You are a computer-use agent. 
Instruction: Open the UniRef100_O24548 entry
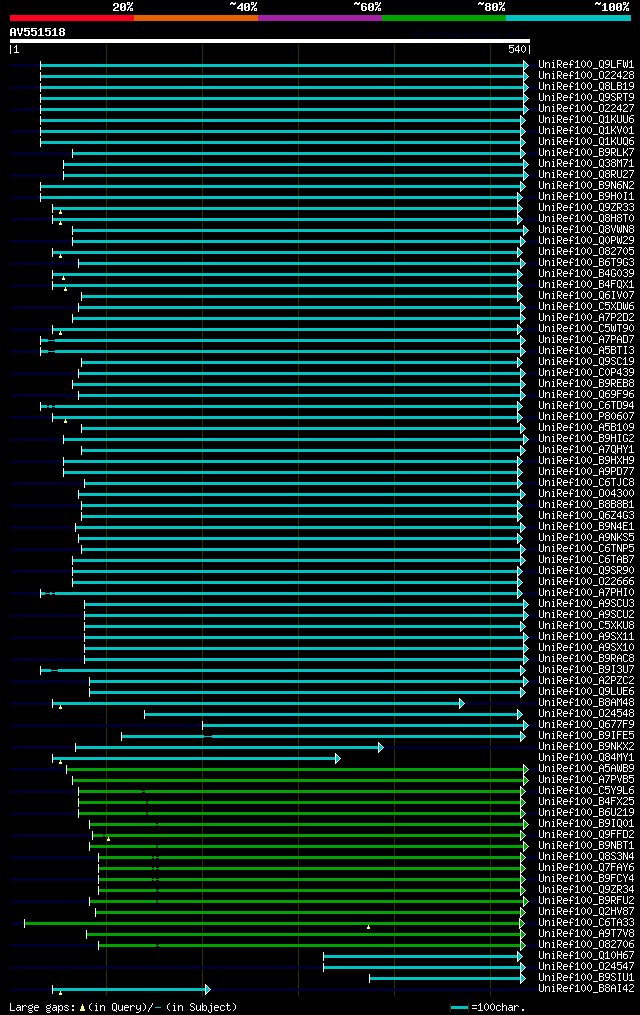point(586,714)
